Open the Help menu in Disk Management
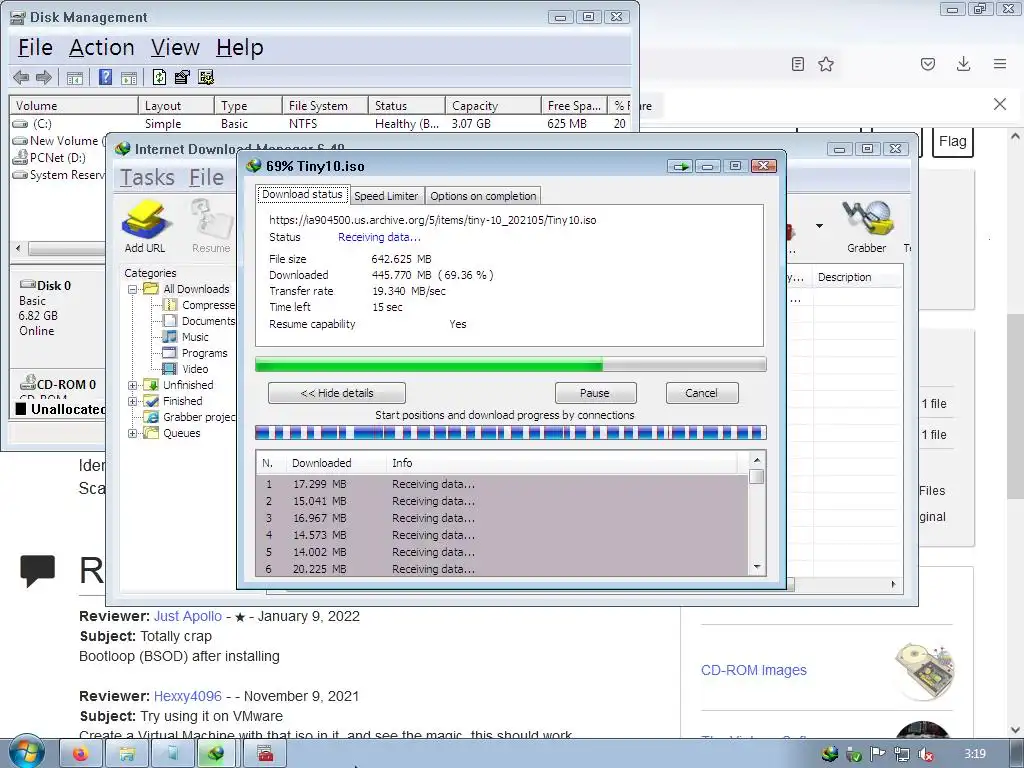1024x768 pixels. click(x=240, y=47)
